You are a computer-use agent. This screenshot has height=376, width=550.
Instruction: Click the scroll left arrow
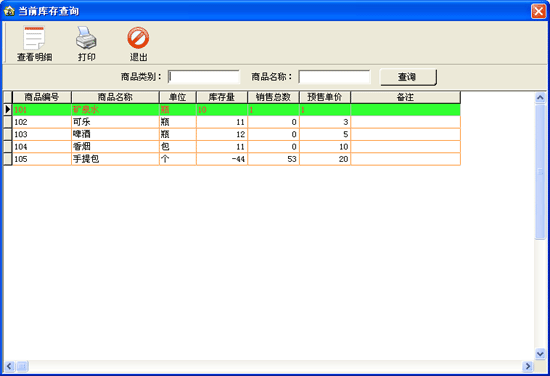(9, 367)
